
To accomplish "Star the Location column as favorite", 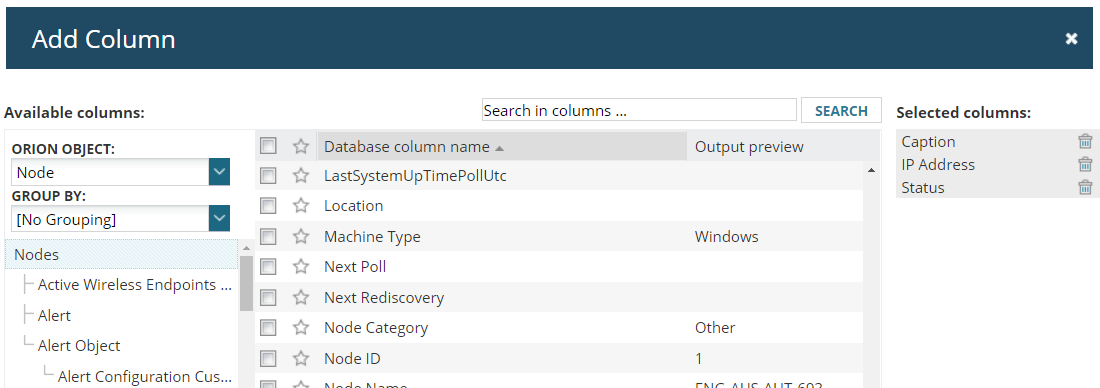I will point(301,206).
